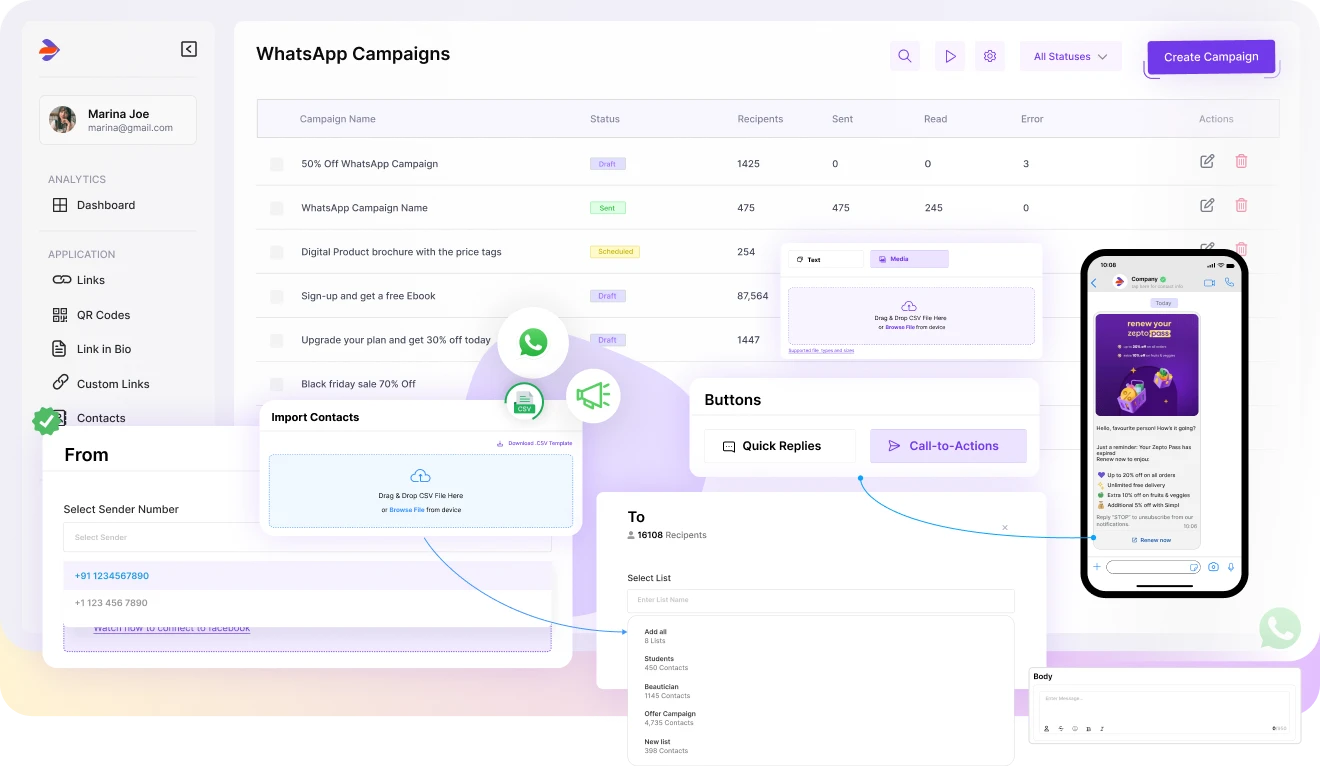Open Supported file types and sizes link
This screenshot has height=766, width=1320.
click(821, 351)
